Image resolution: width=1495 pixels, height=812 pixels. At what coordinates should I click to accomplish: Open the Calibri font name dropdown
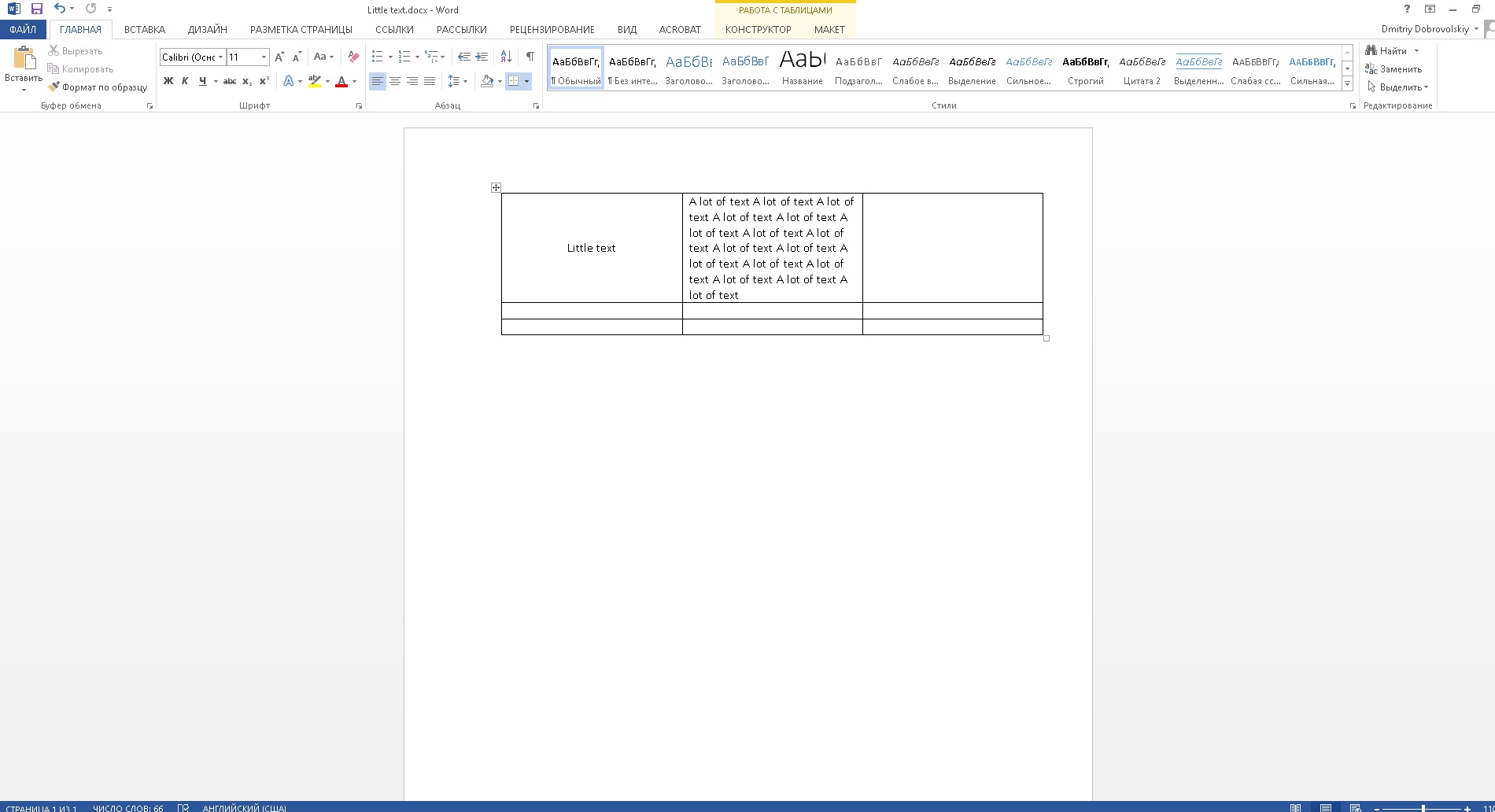221,57
